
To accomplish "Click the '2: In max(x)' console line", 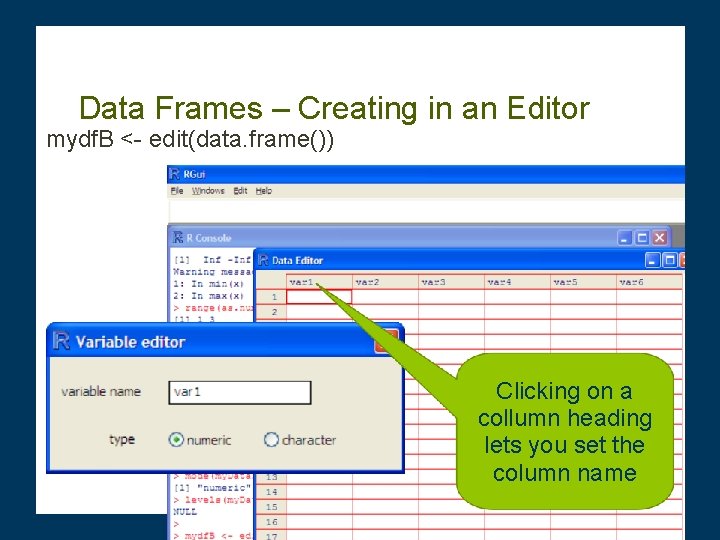I will click(x=209, y=296).
